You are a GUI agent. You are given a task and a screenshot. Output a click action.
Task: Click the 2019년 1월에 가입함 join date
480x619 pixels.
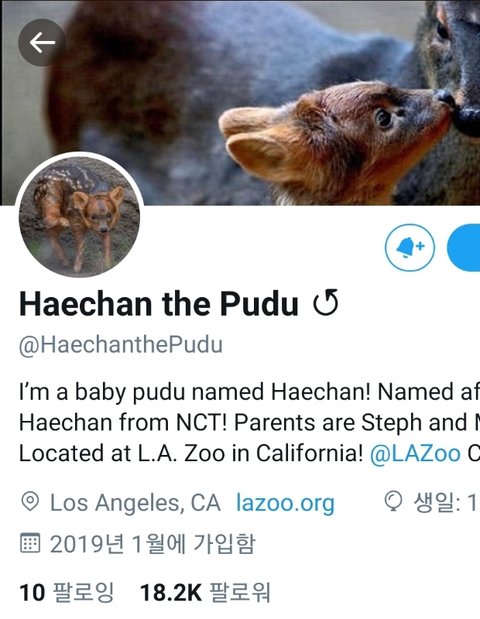153,544
